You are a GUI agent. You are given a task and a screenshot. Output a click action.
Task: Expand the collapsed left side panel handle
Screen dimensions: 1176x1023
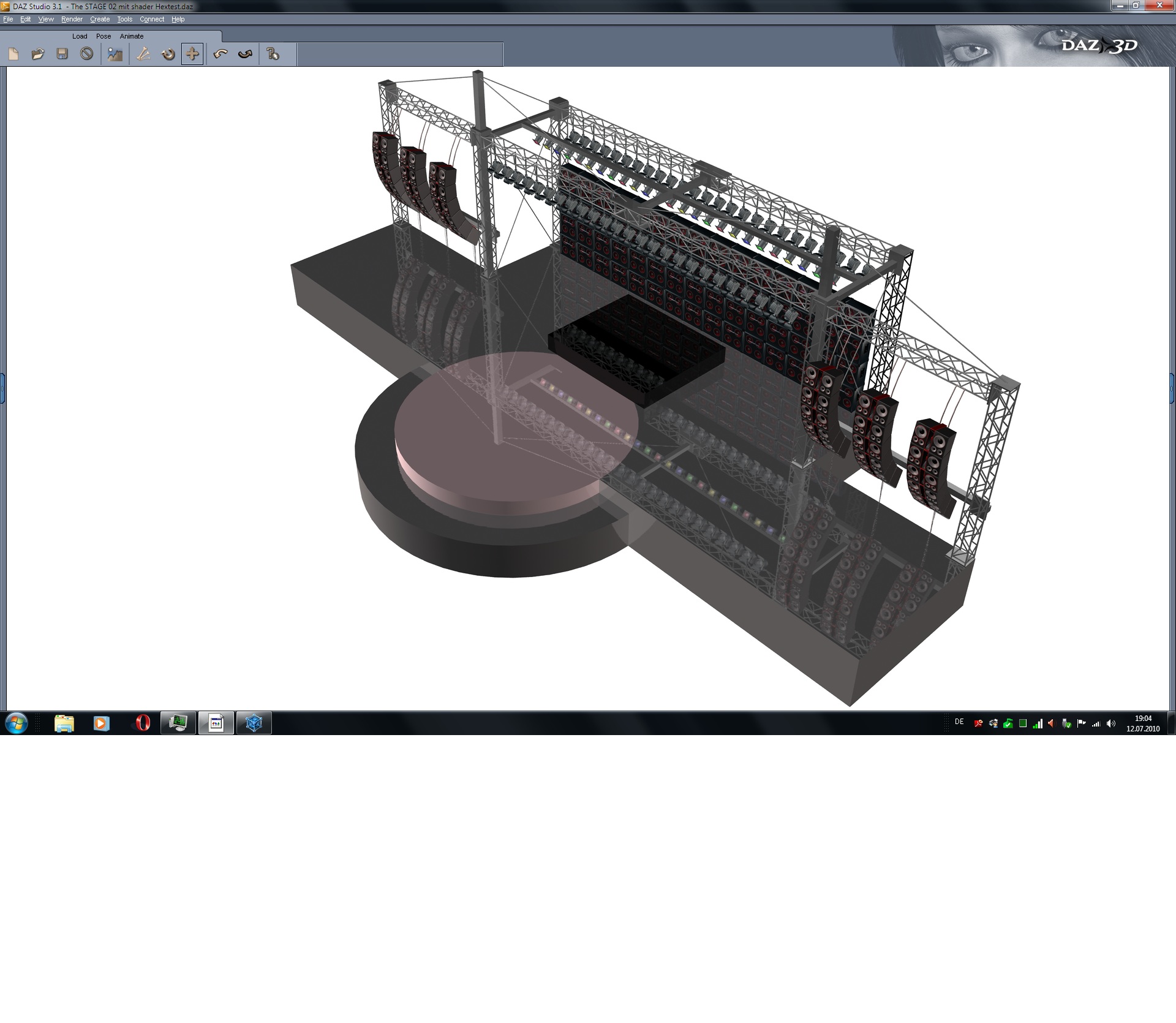point(2,388)
